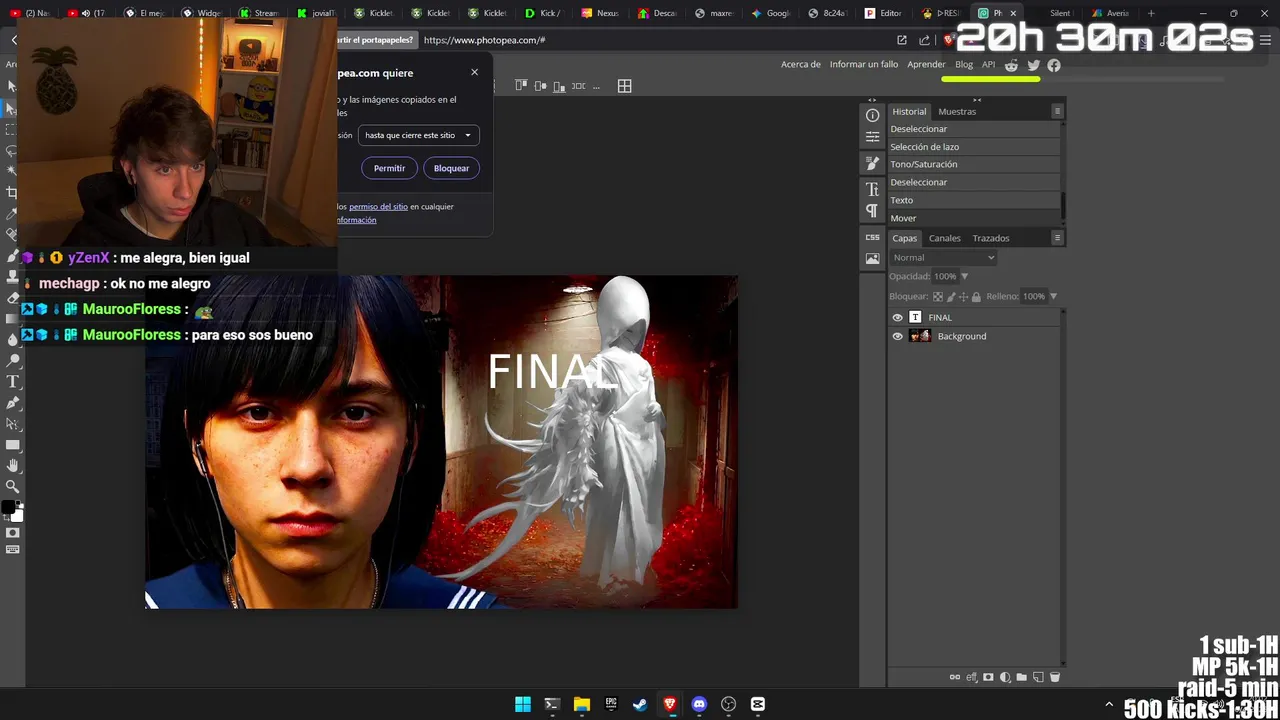Open the Blog link
The width and height of the screenshot is (1280, 720).
[964, 64]
